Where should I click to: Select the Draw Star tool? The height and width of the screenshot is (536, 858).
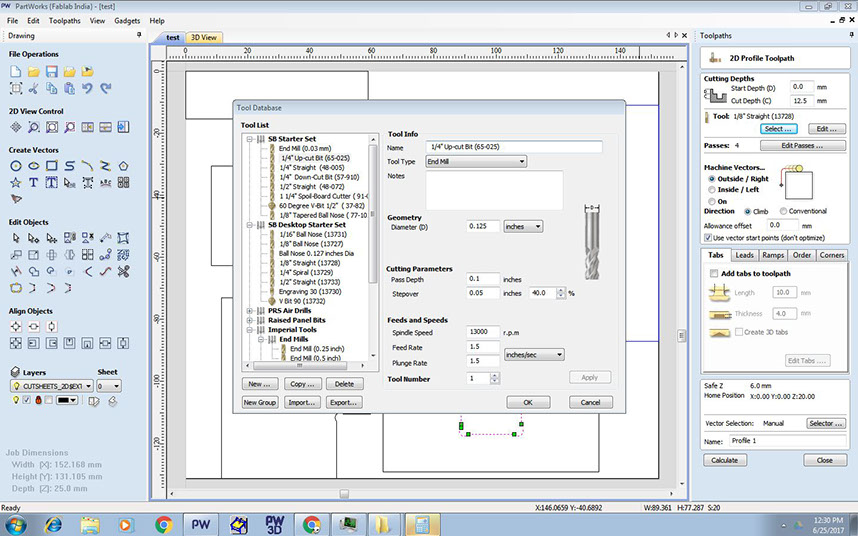point(16,183)
